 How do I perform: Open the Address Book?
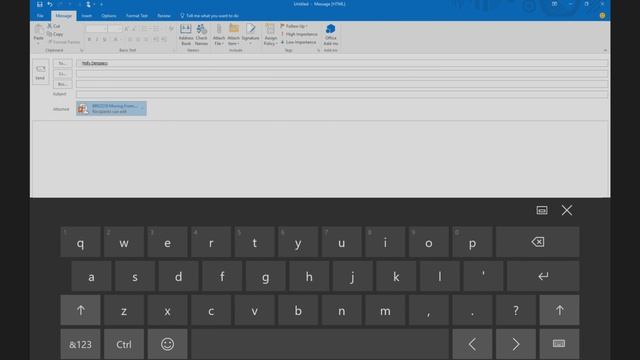(x=186, y=35)
